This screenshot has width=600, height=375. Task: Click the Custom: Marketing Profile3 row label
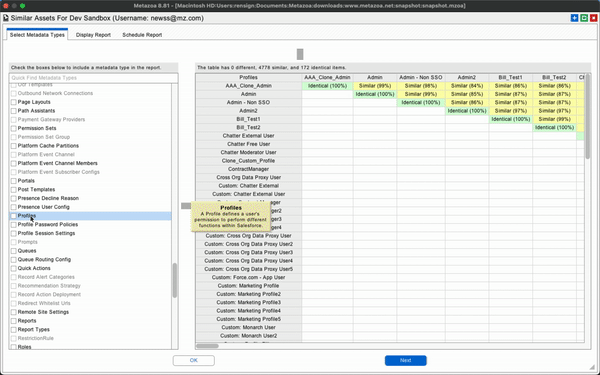click(x=248, y=302)
